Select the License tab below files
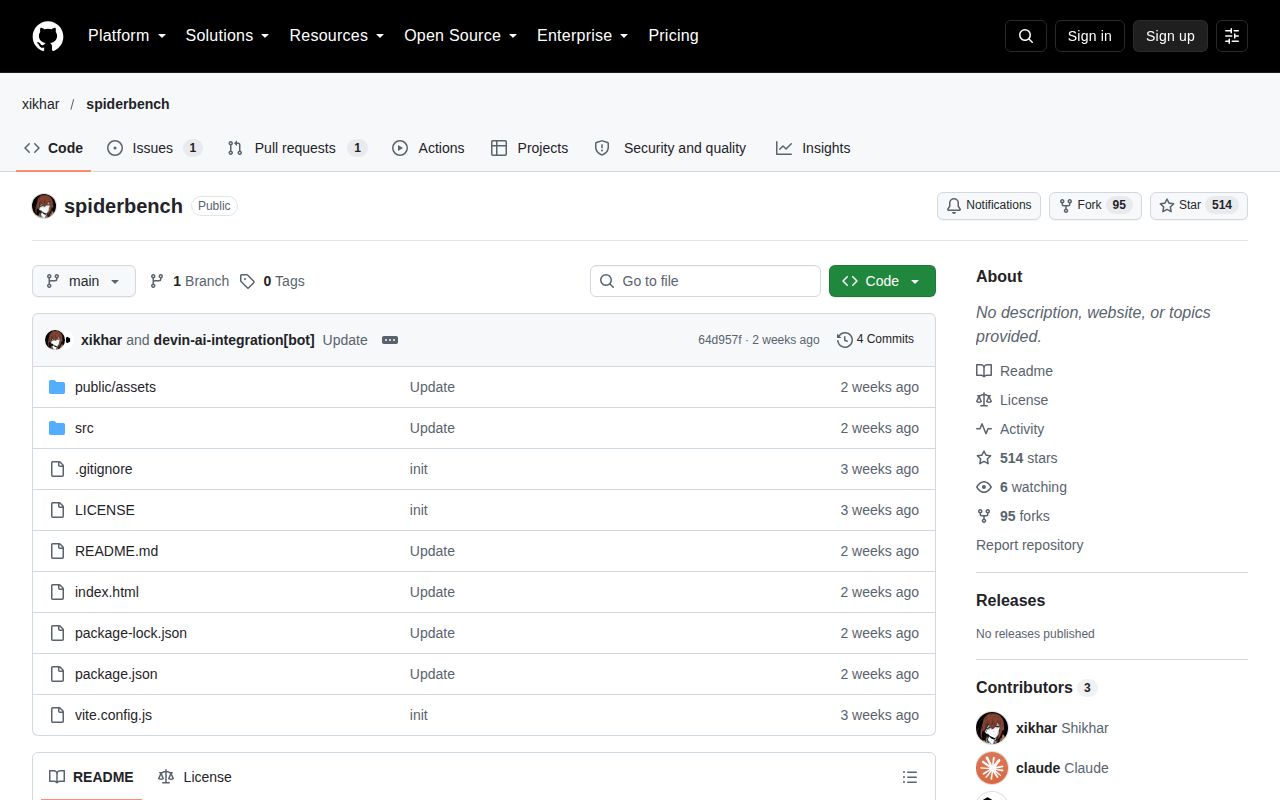The height and width of the screenshot is (800, 1280). 195,777
